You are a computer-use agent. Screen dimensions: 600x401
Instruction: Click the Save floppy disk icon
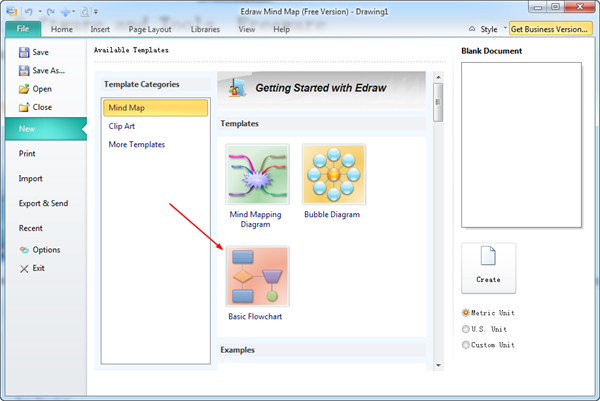(24, 52)
